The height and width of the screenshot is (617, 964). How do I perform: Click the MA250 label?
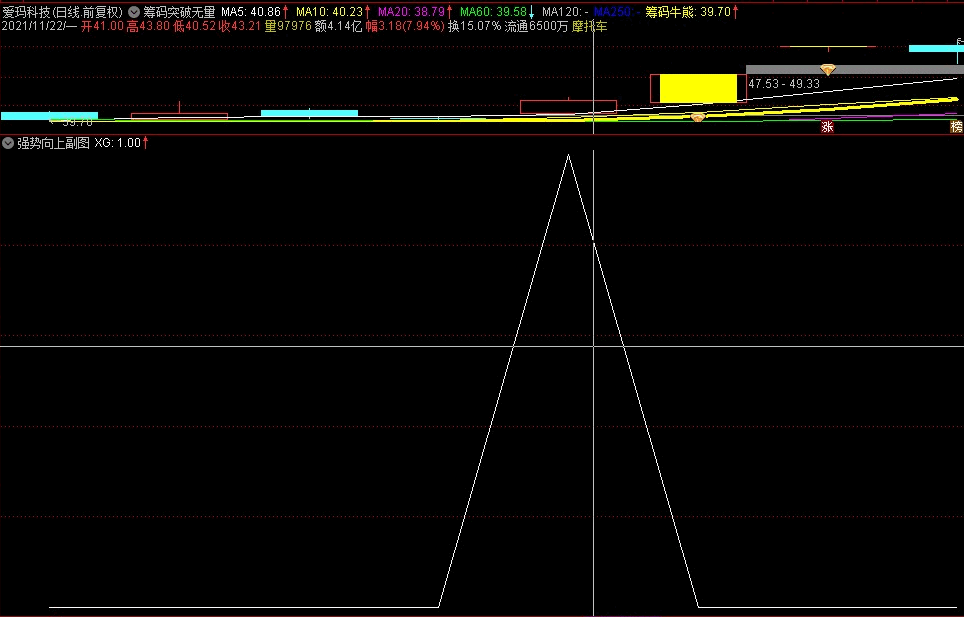[x=617, y=12]
